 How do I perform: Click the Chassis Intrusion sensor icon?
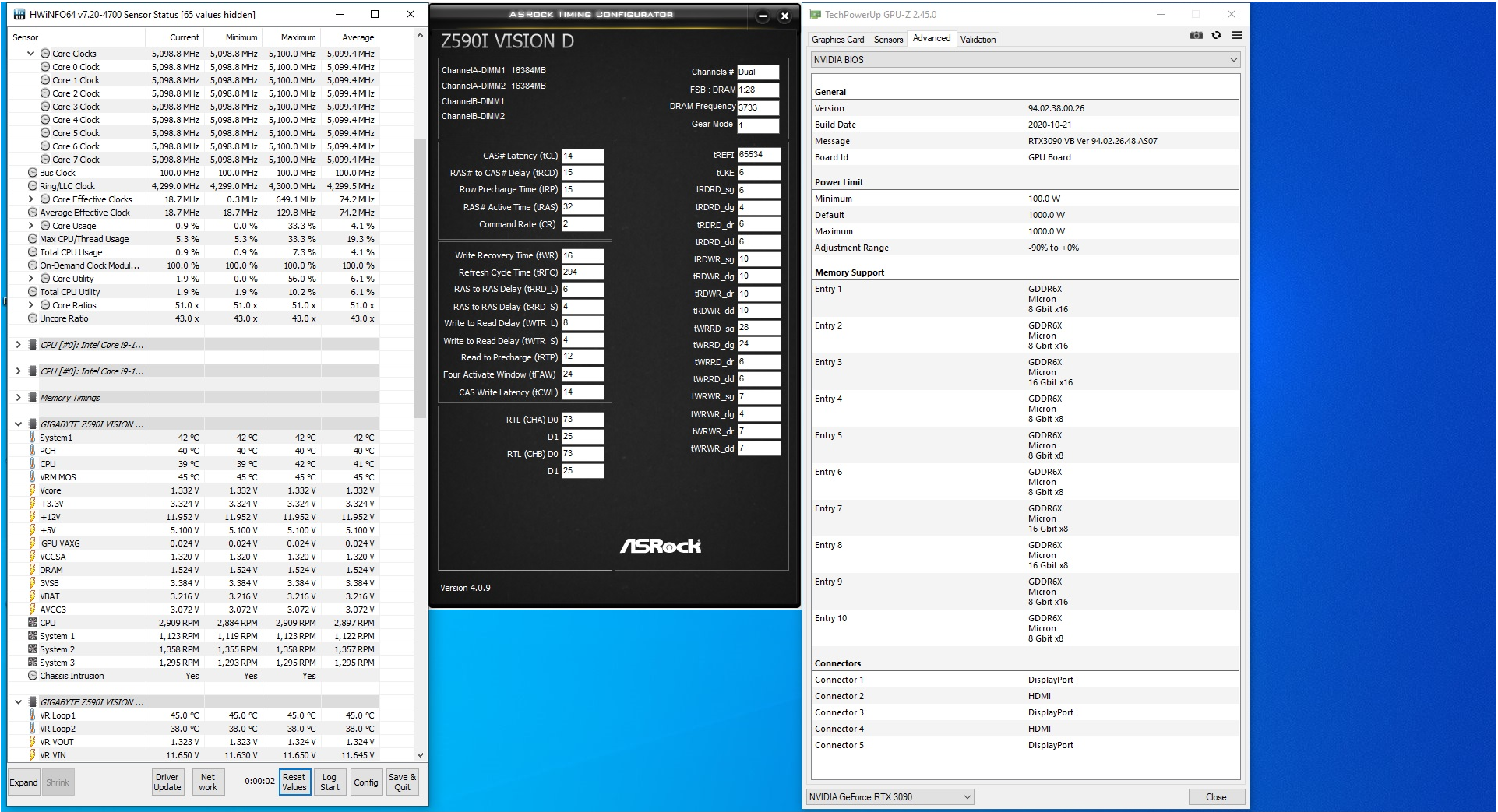click(33, 676)
